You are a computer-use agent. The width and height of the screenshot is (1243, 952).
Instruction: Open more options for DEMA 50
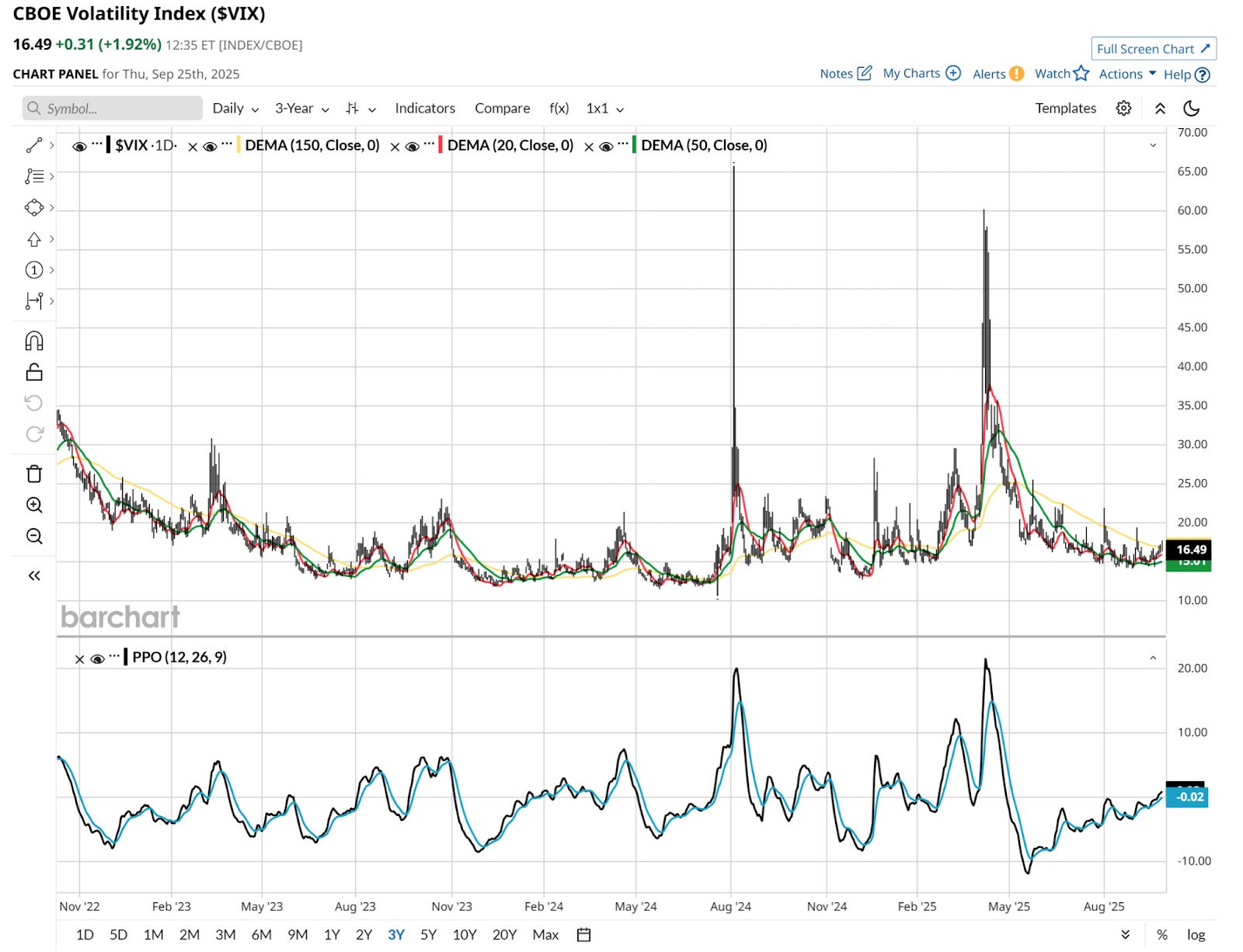coord(623,144)
